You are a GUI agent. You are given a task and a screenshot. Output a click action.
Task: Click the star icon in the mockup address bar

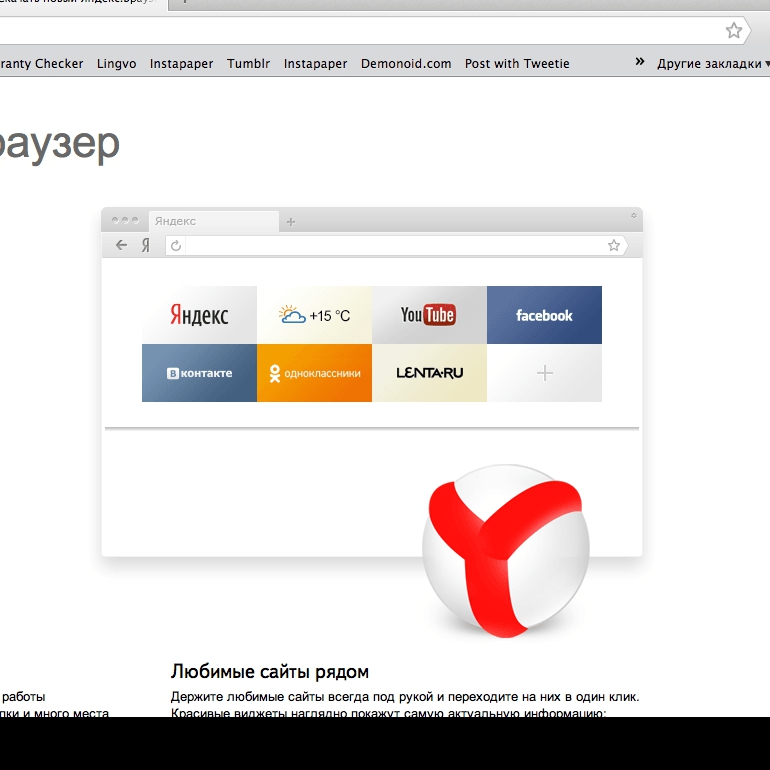tap(613, 246)
